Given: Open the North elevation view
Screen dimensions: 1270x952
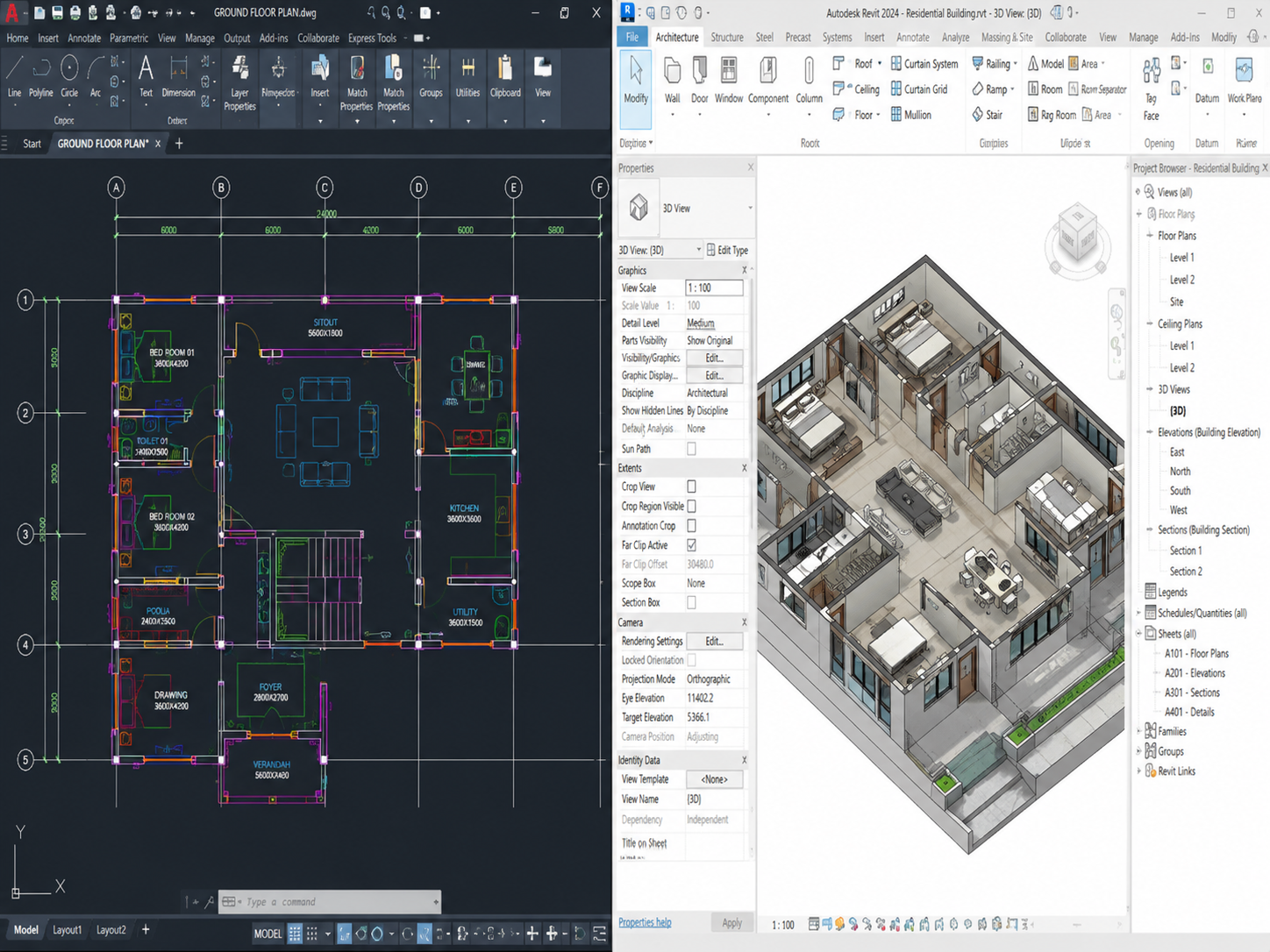Looking at the screenshot, I should pyautogui.click(x=1180, y=472).
